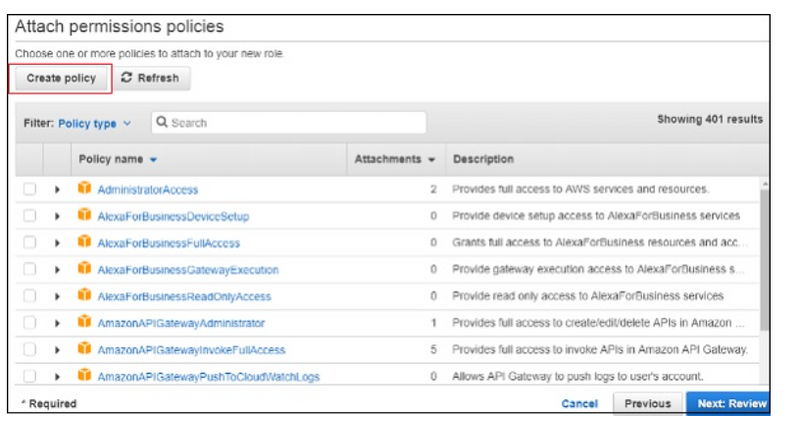This screenshot has width=800, height=425.
Task: Proceed with Next: Review button
Action: [729, 404]
